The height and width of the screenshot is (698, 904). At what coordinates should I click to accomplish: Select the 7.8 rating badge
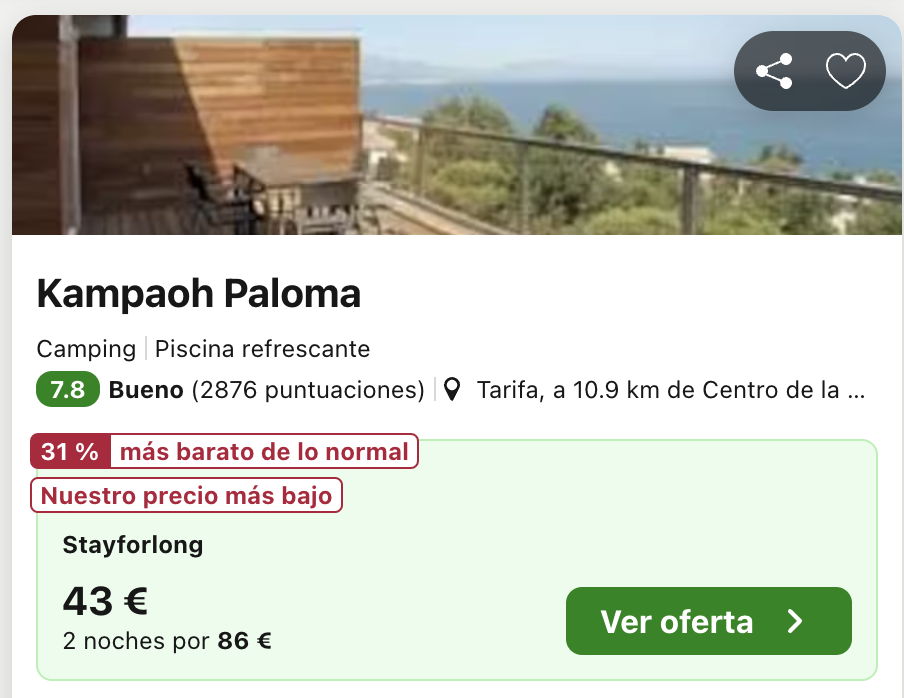[68, 390]
